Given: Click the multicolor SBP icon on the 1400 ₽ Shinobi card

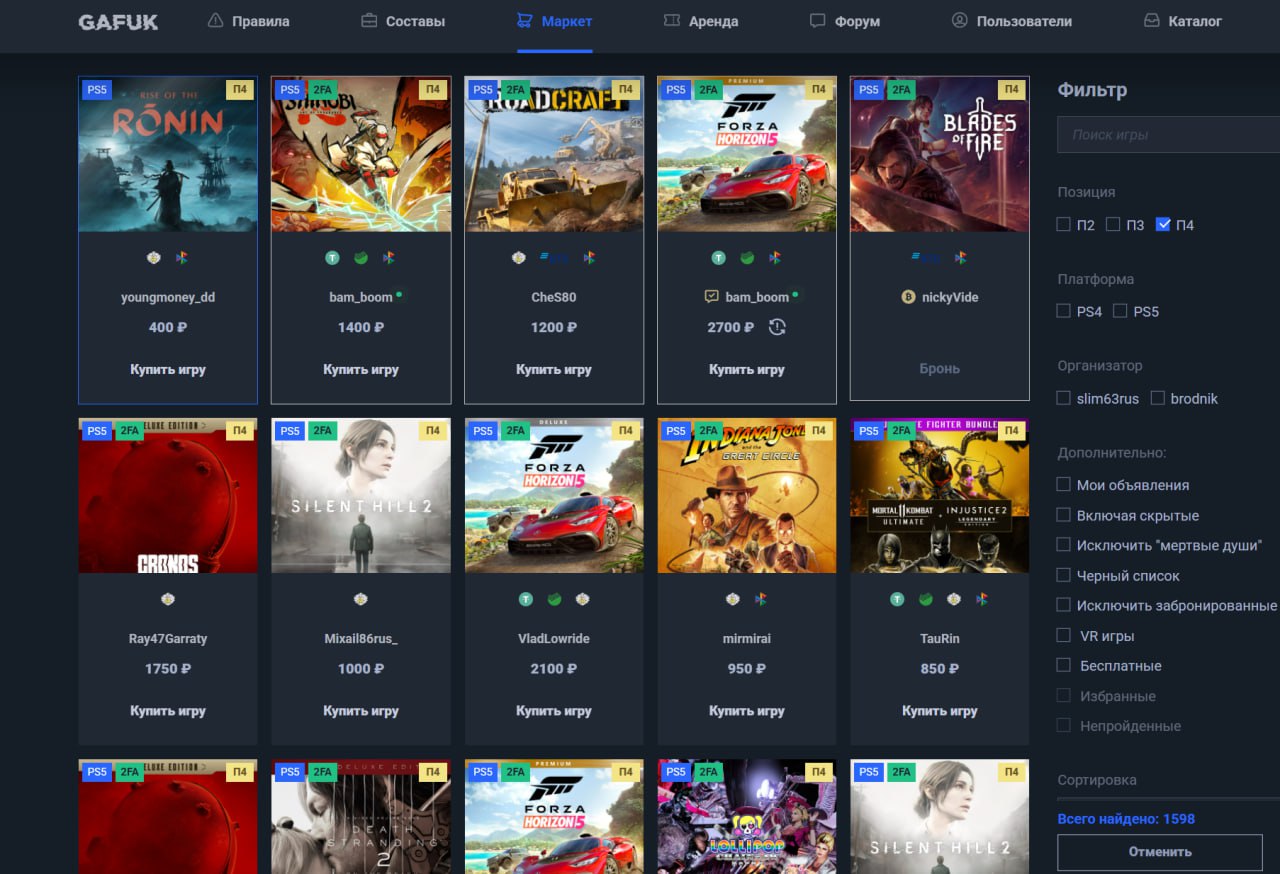Looking at the screenshot, I should click(389, 257).
